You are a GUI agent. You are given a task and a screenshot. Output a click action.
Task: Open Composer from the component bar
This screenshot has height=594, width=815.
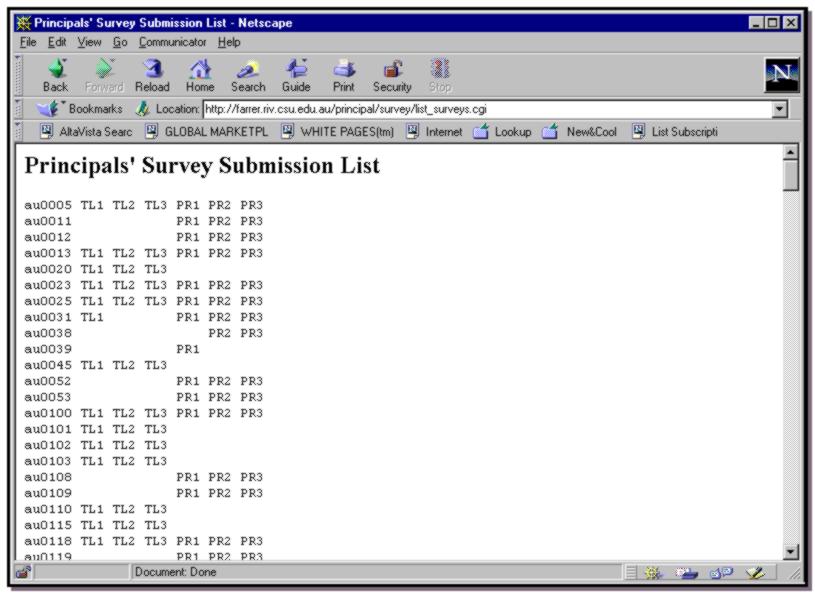click(x=755, y=573)
